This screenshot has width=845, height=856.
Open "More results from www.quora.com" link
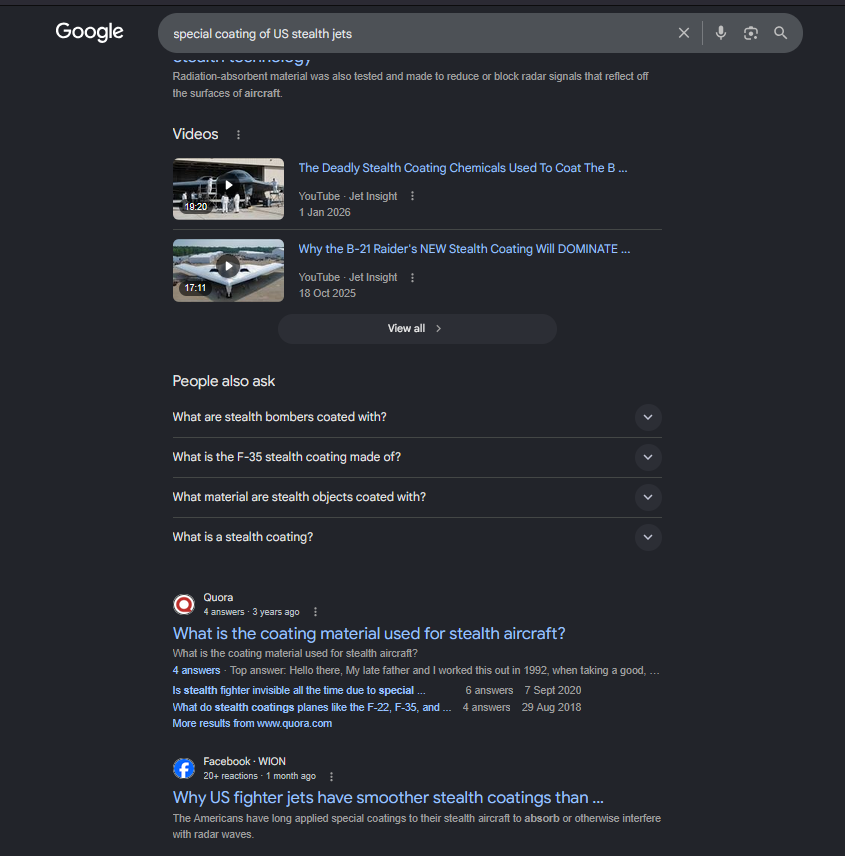coord(252,723)
